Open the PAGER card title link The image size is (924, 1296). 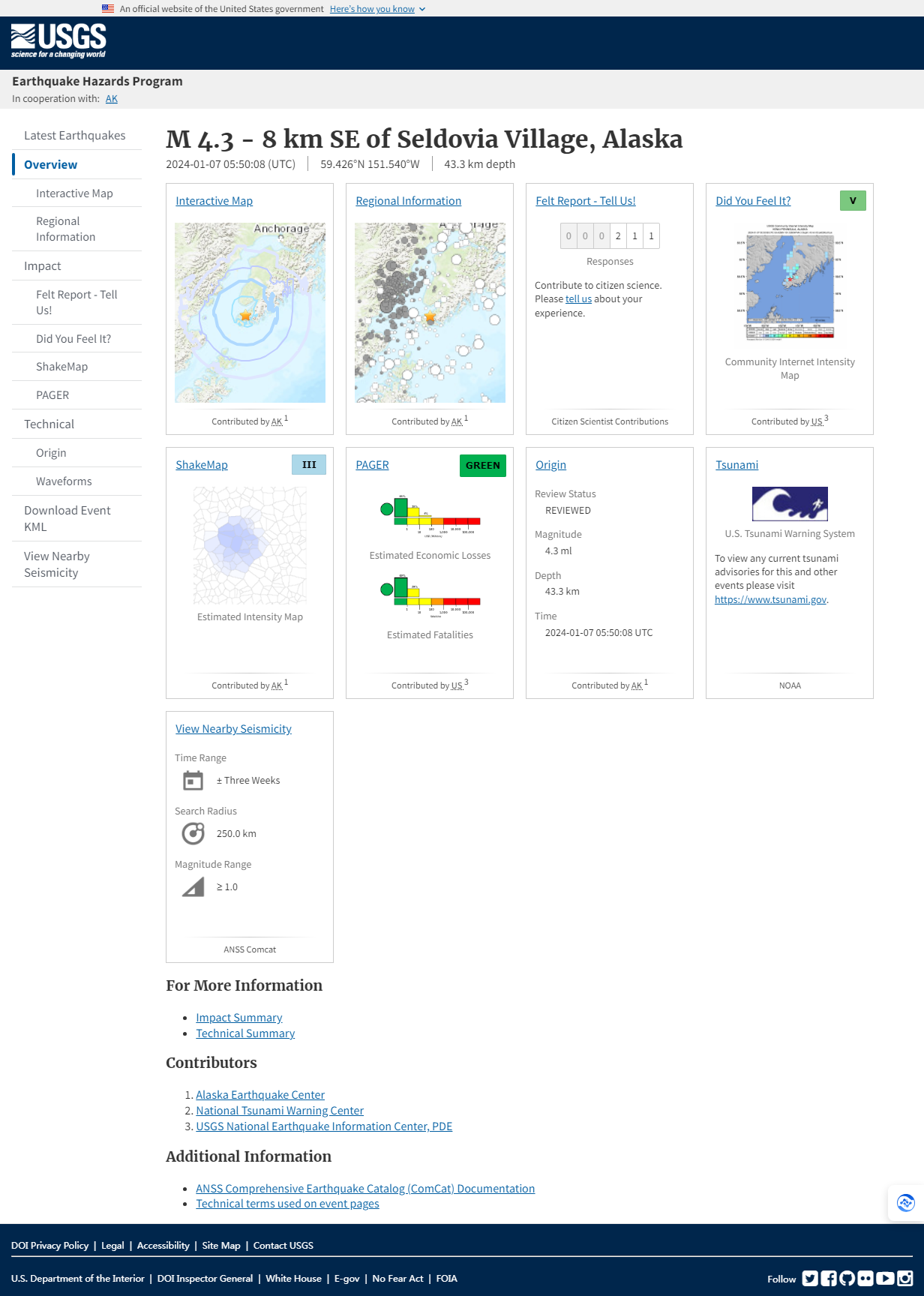373,465
